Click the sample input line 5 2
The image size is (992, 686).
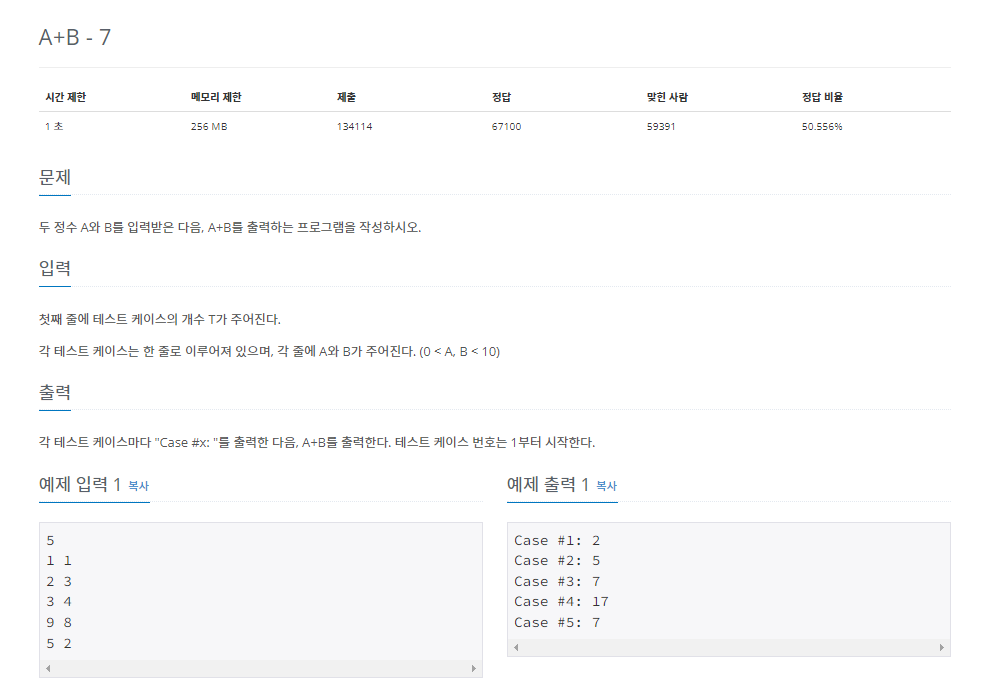59,644
